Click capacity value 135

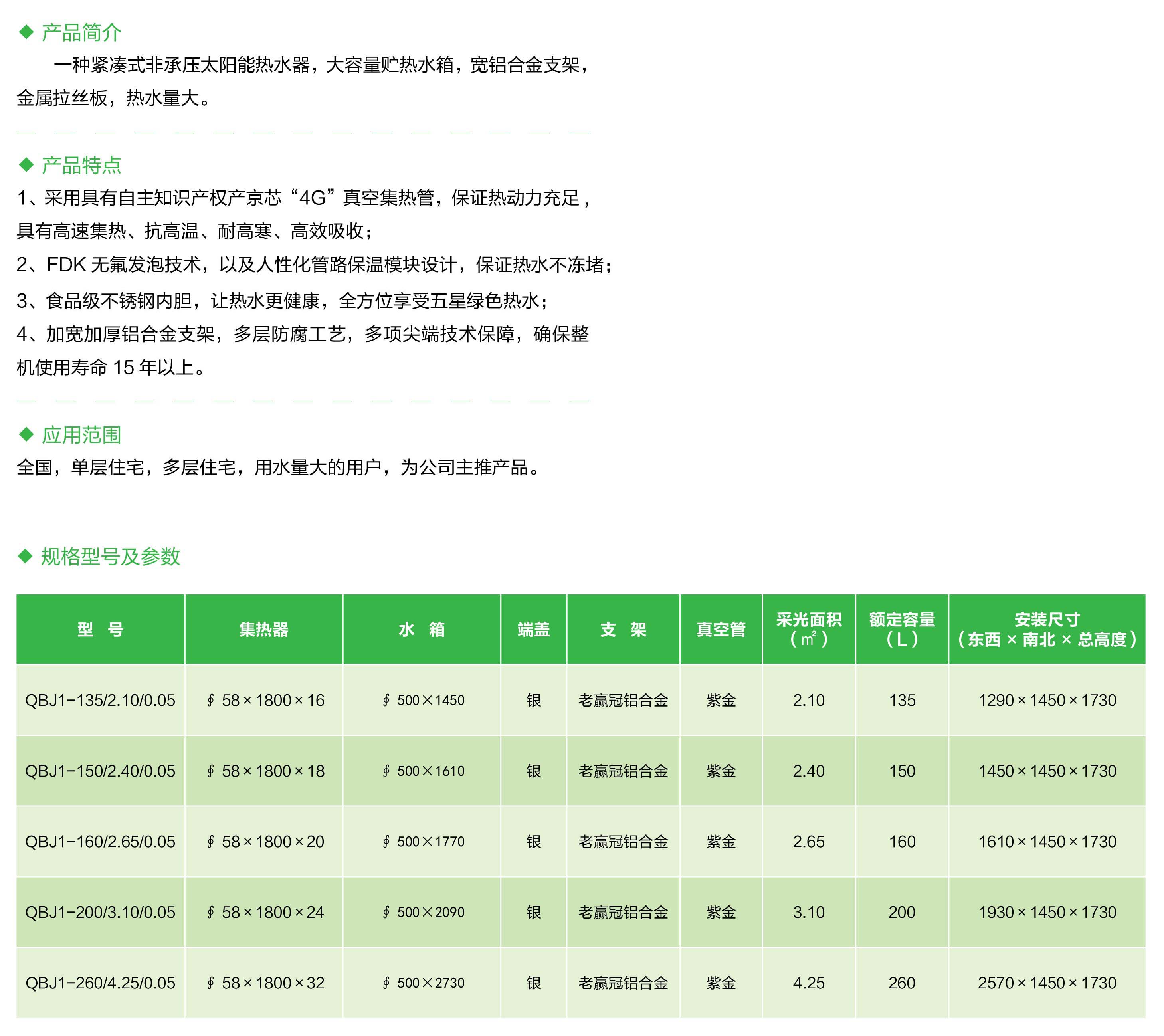[x=902, y=700]
